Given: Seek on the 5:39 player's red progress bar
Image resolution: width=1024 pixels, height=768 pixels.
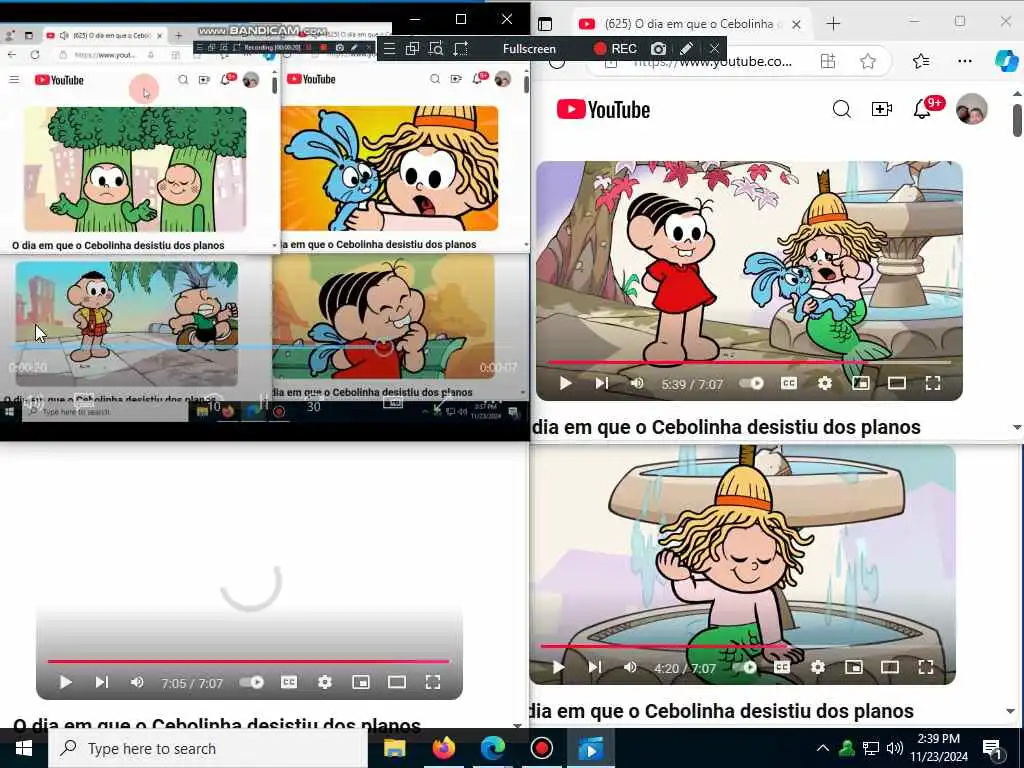Looking at the screenshot, I should 749,362.
